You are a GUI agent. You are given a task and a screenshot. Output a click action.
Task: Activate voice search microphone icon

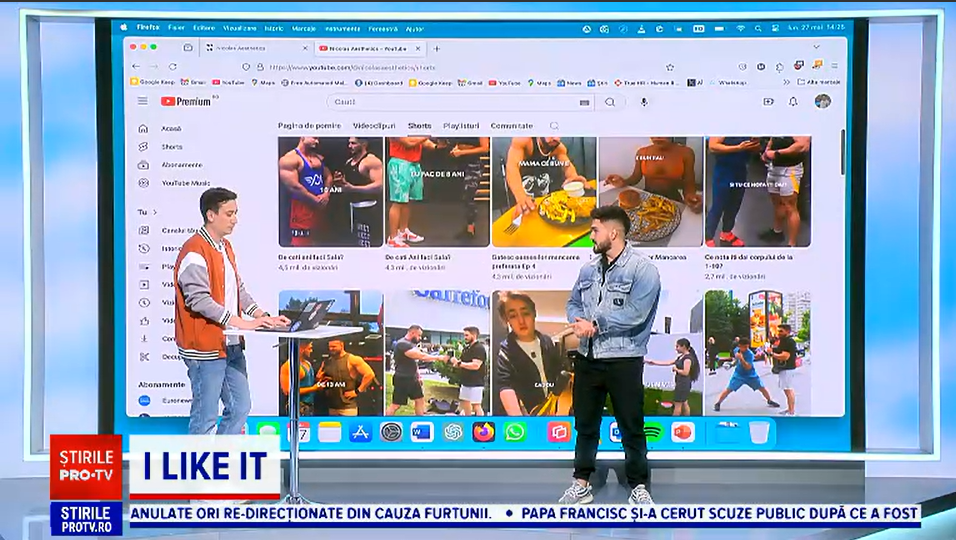[644, 102]
